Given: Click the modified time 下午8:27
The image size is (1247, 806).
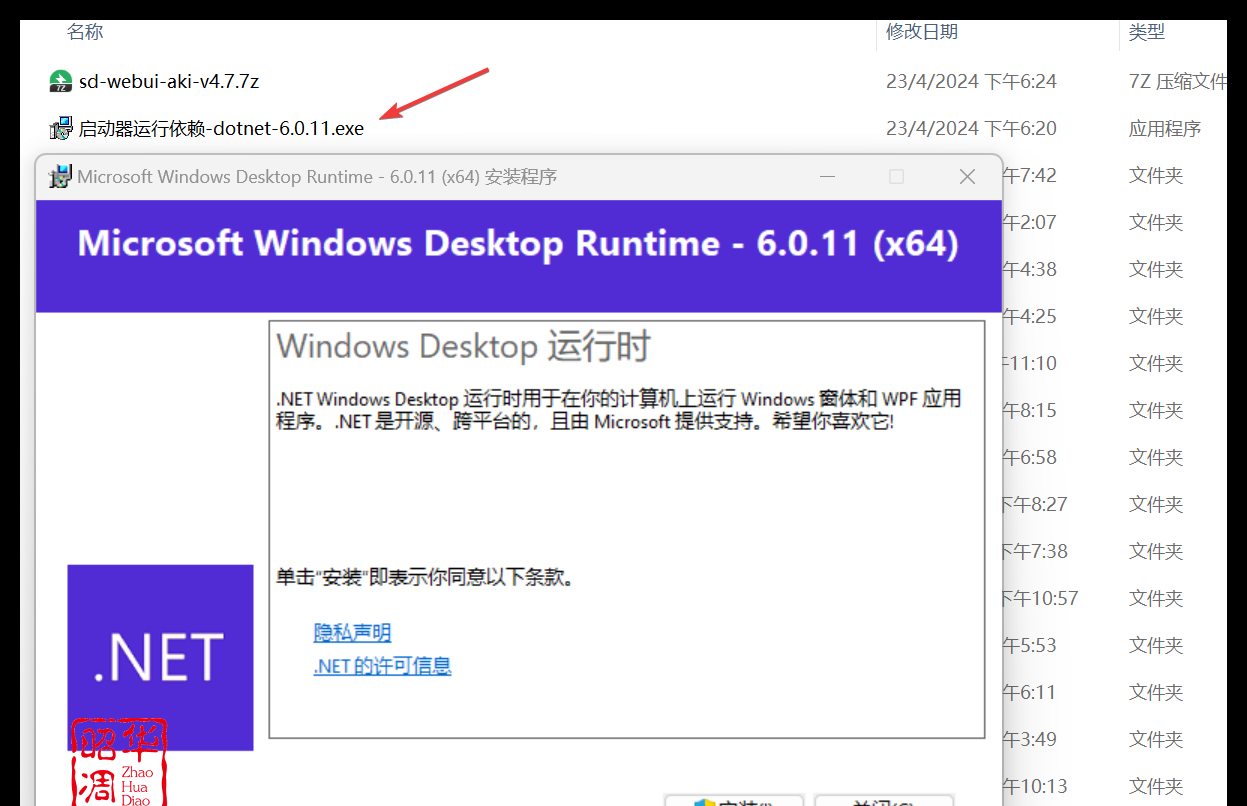Looking at the screenshot, I should pyautogui.click(x=1035, y=504).
